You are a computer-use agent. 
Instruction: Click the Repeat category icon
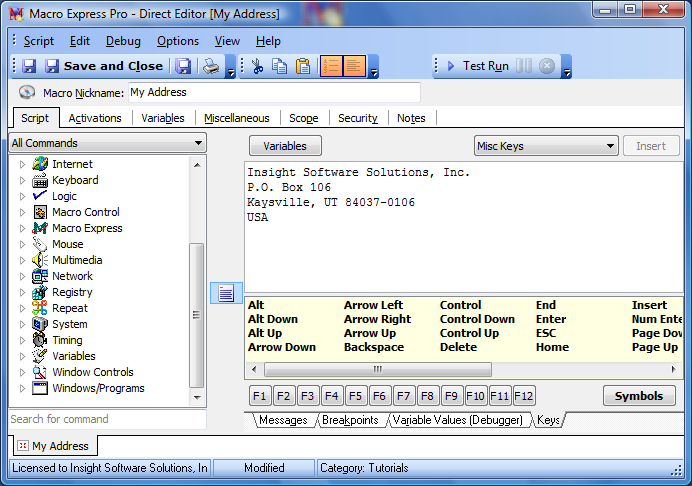point(40,308)
